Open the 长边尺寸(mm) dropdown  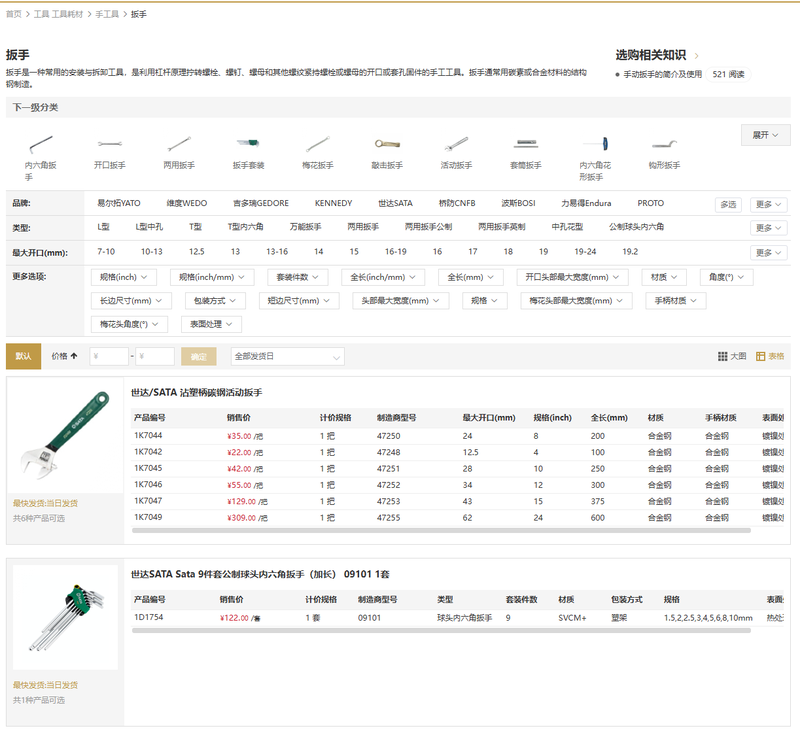click(x=131, y=301)
